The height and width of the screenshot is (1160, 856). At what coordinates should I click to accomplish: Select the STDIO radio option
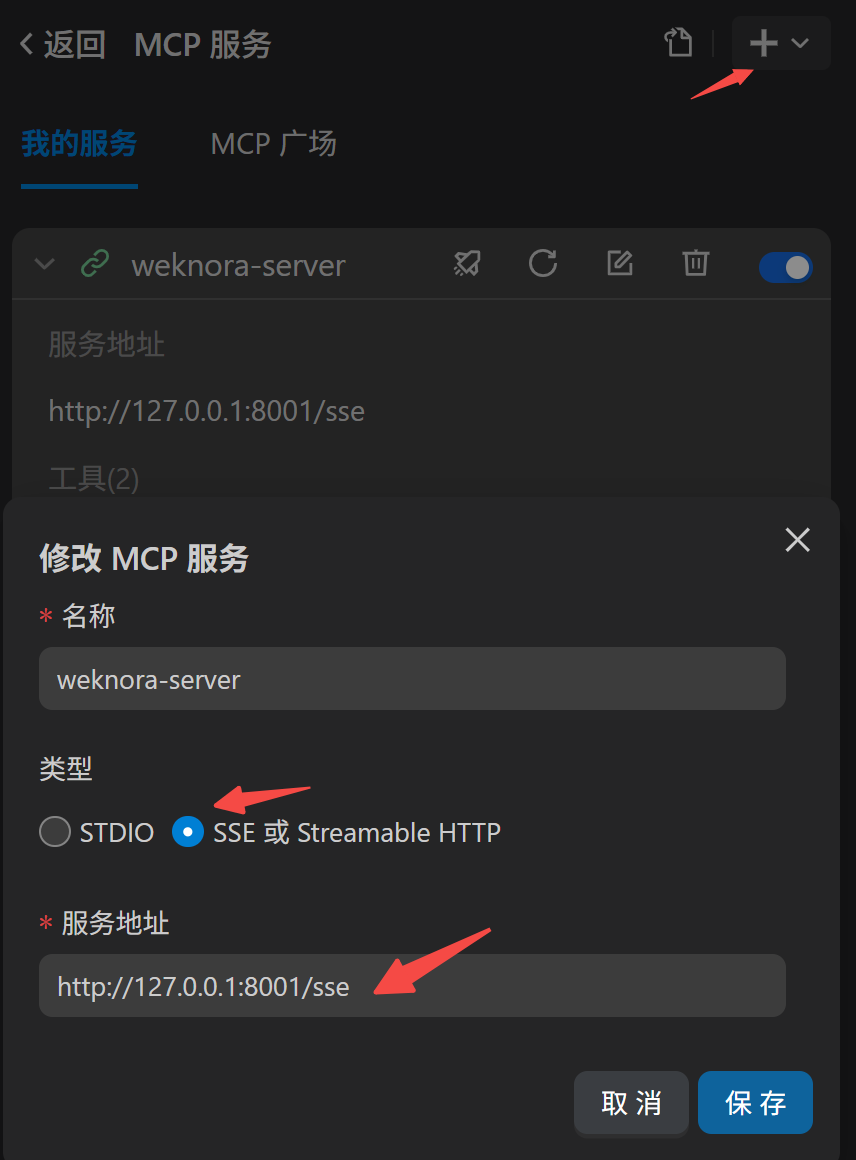tap(55, 832)
